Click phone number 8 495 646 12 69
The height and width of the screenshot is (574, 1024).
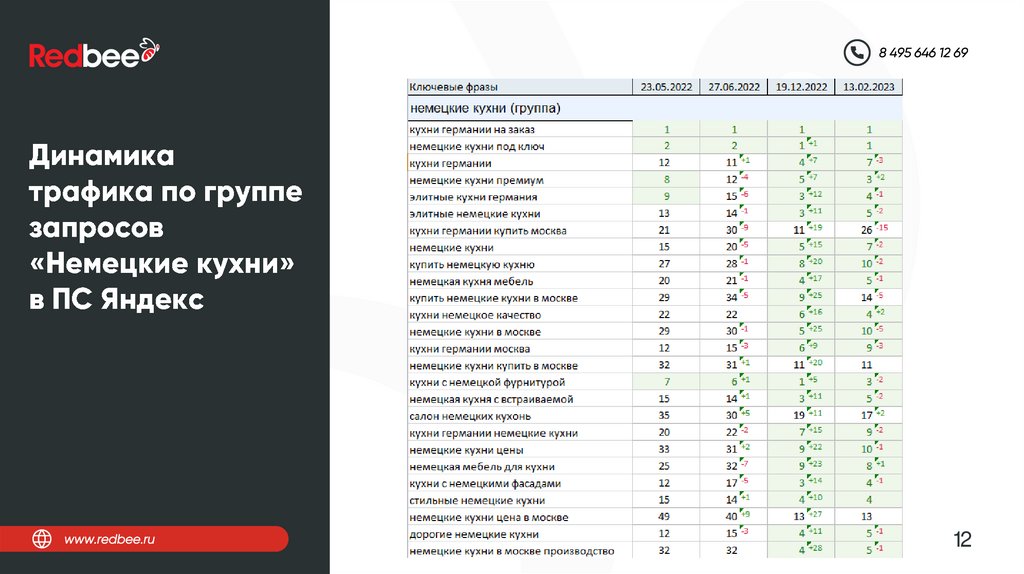923,53
